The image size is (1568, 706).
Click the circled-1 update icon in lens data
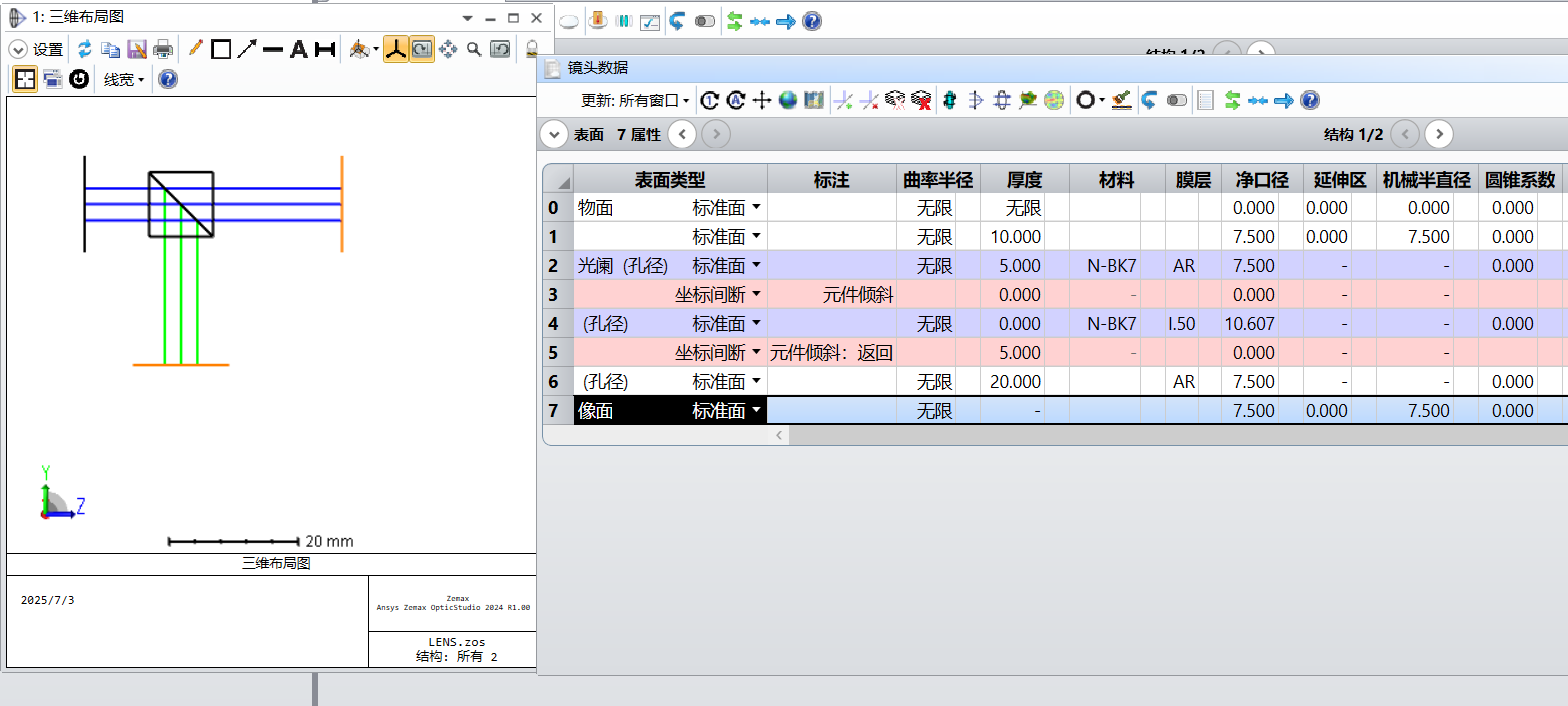[710, 100]
